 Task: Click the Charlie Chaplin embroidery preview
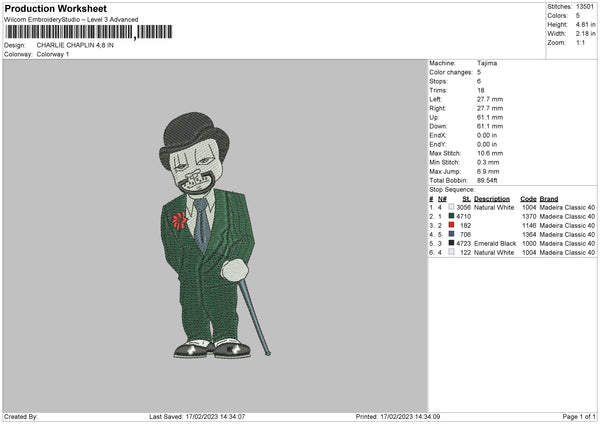[214, 235]
